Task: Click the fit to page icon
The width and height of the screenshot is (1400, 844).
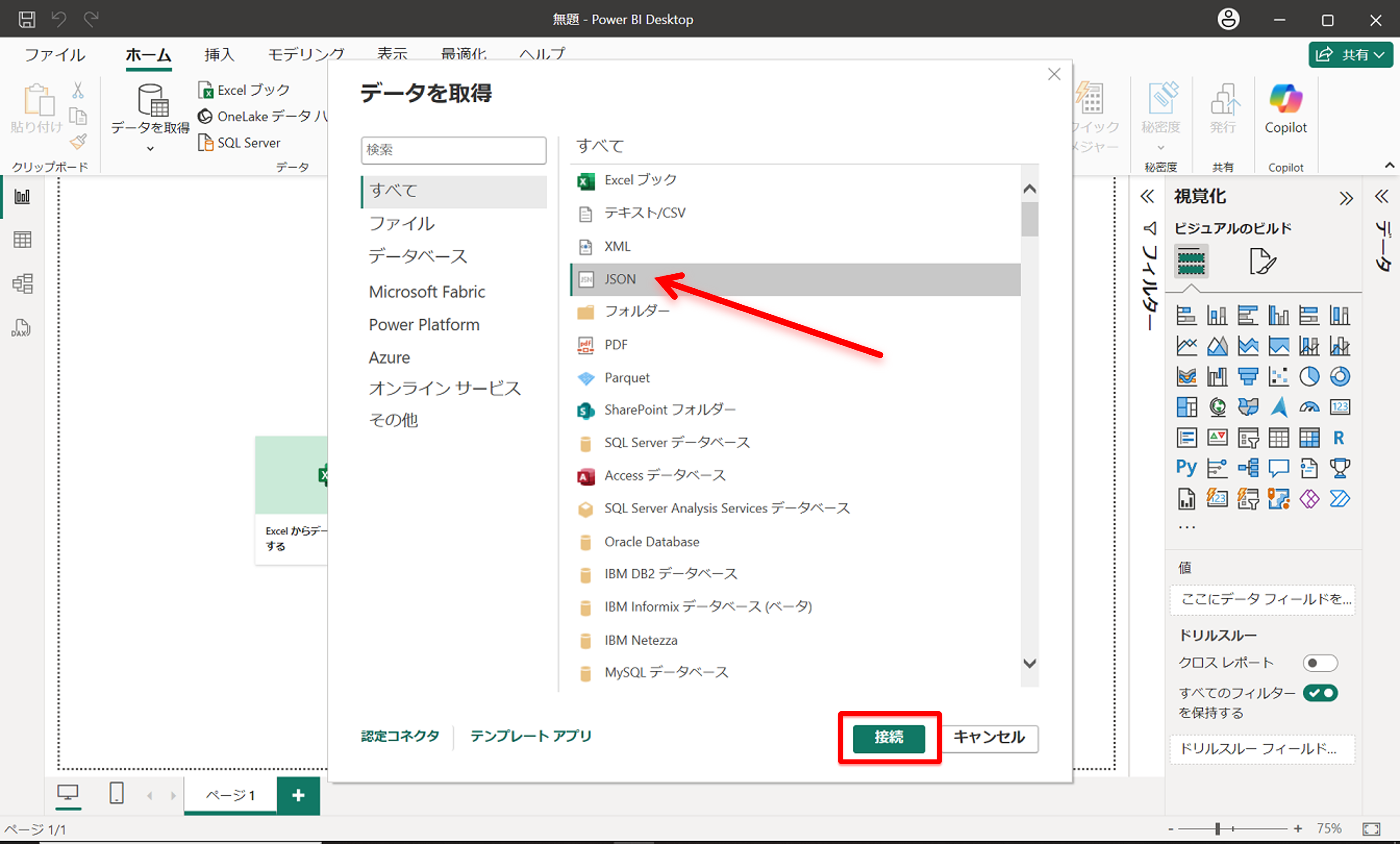Action: (x=1371, y=829)
